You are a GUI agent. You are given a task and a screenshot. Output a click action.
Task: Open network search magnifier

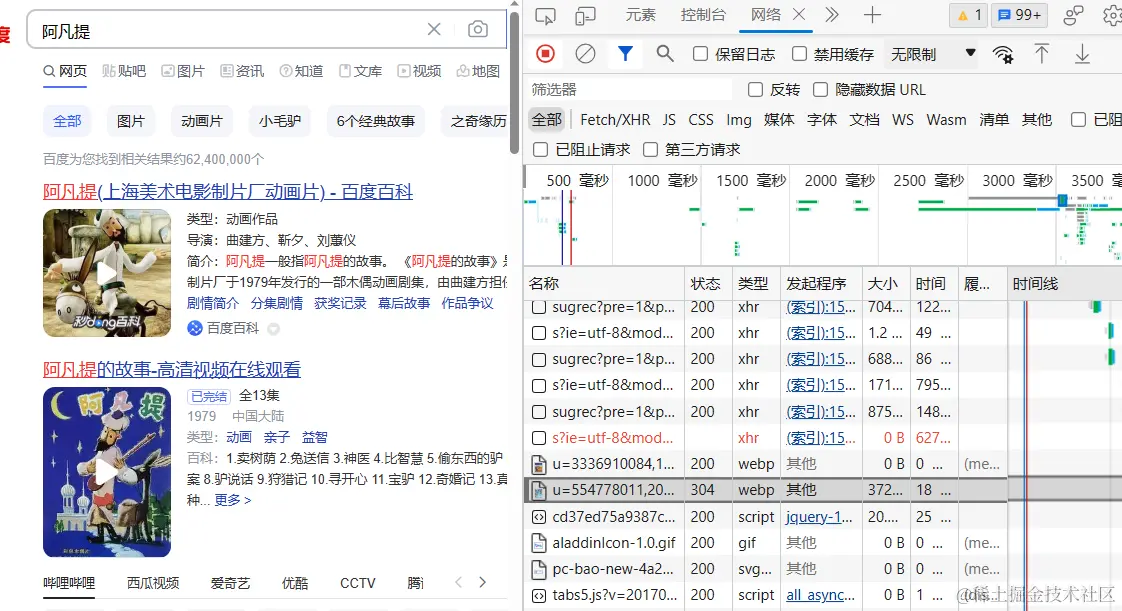(665, 54)
